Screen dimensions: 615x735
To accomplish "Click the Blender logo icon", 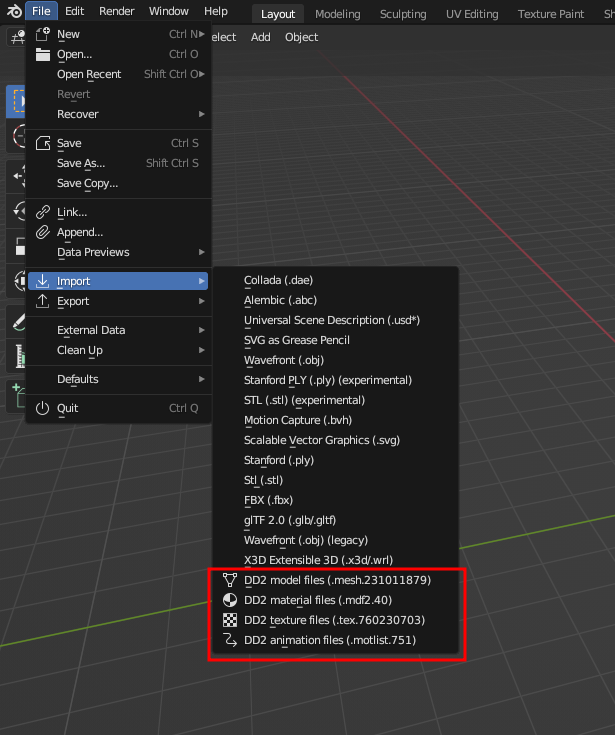I will coord(14,11).
